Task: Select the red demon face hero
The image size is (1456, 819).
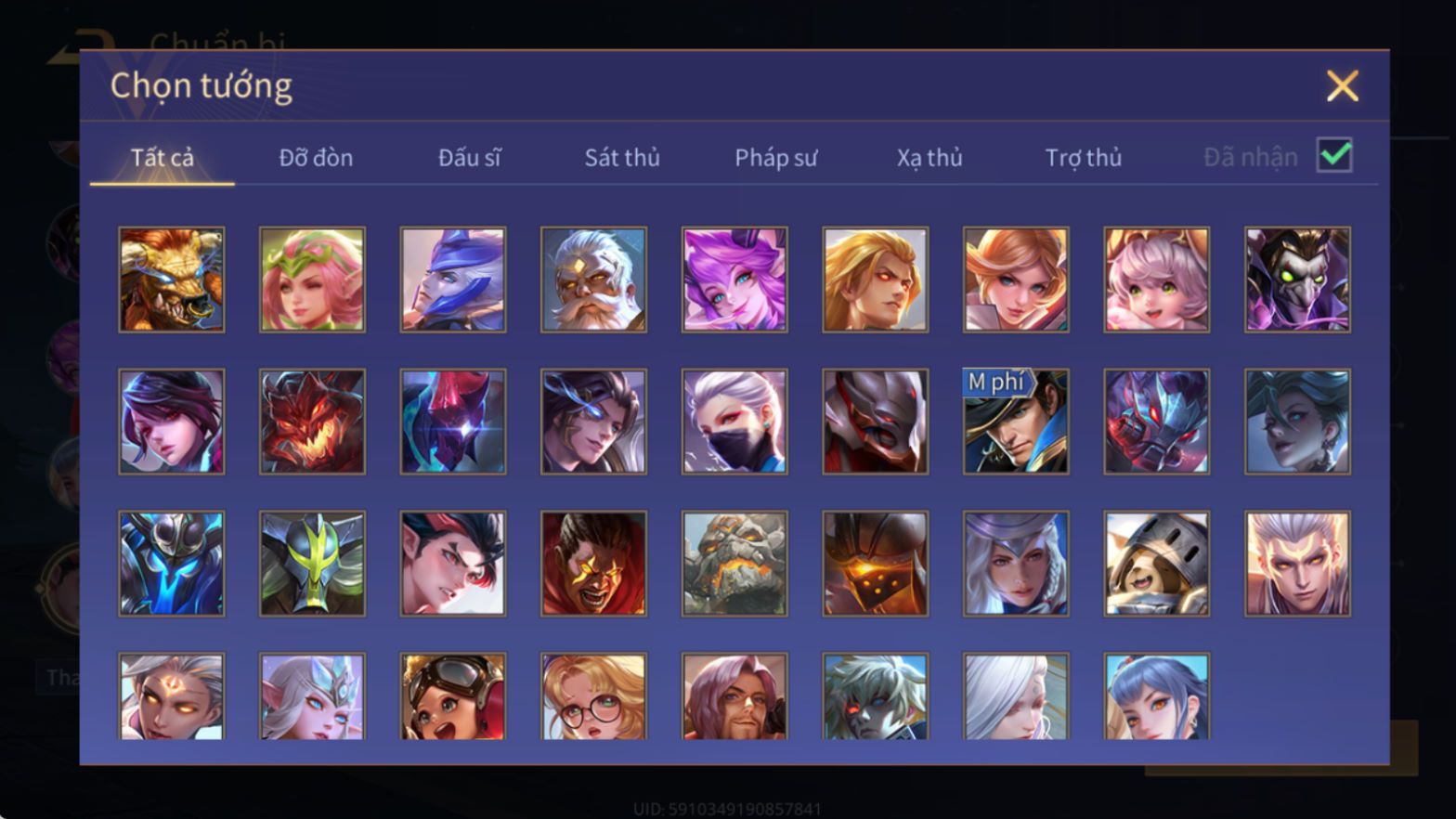Action: click(x=312, y=422)
